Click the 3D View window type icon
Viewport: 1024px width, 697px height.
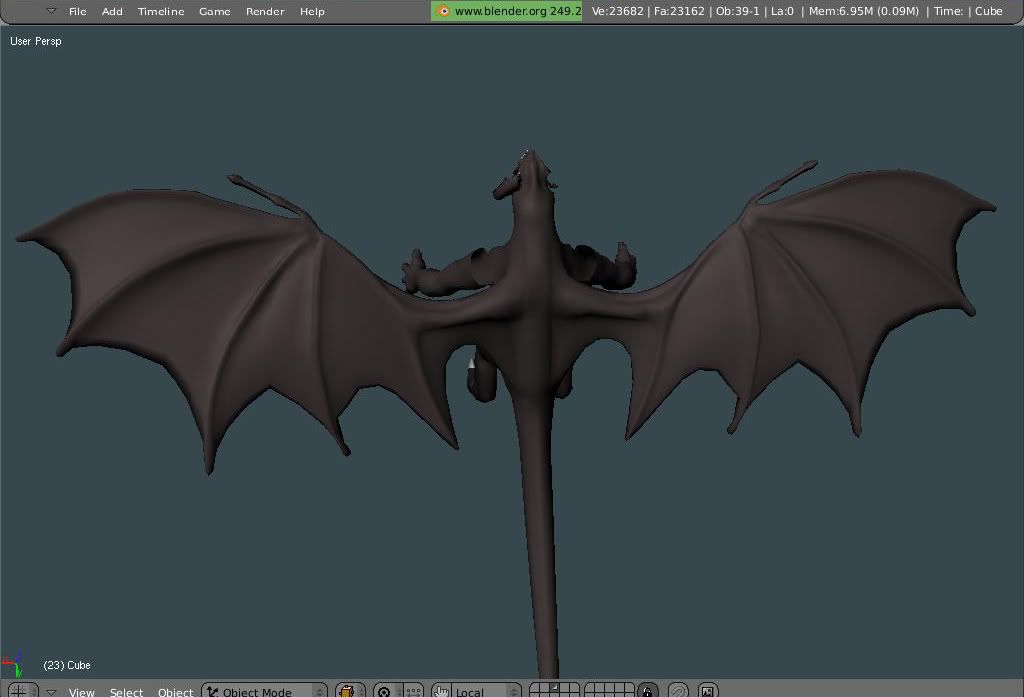click(18, 691)
